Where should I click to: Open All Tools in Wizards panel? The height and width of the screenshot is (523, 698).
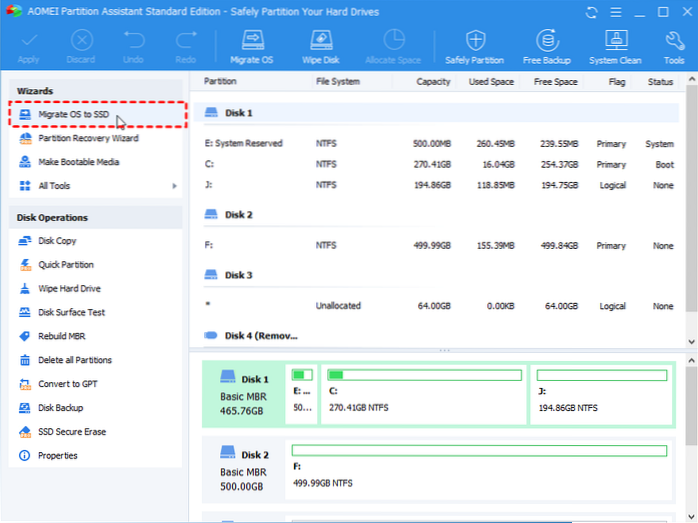pos(54,186)
